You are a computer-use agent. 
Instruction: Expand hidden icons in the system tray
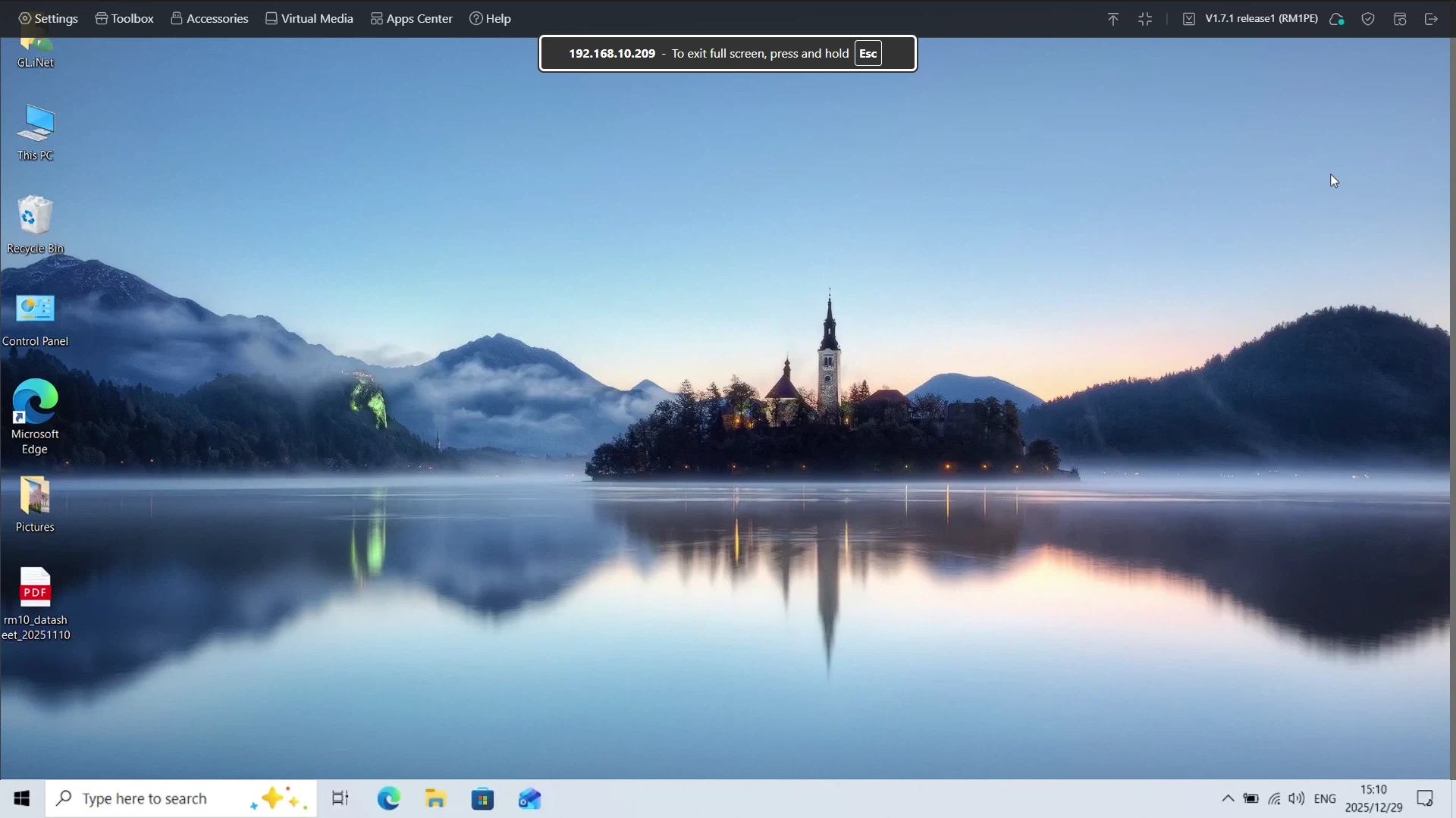click(x=1227, y=798)
